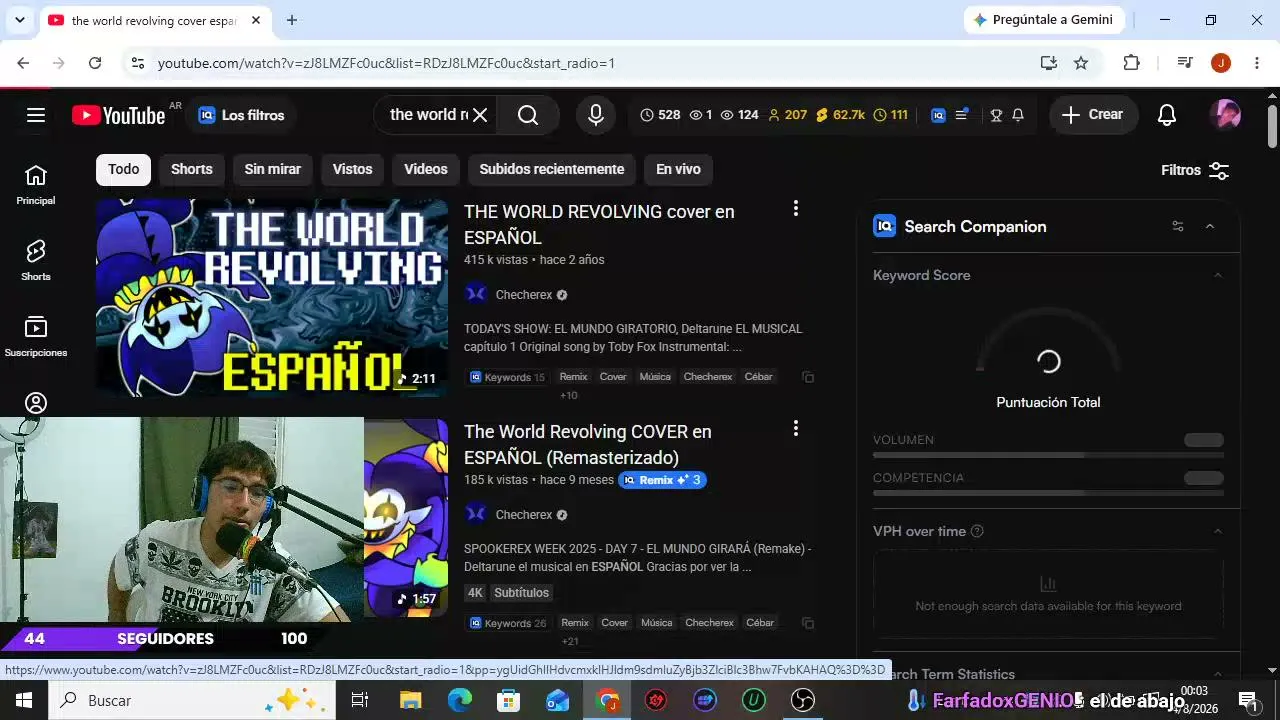The image size is (1280, 720).
Task: Open Shorts in the sidebar
Action: click(36, 260)
